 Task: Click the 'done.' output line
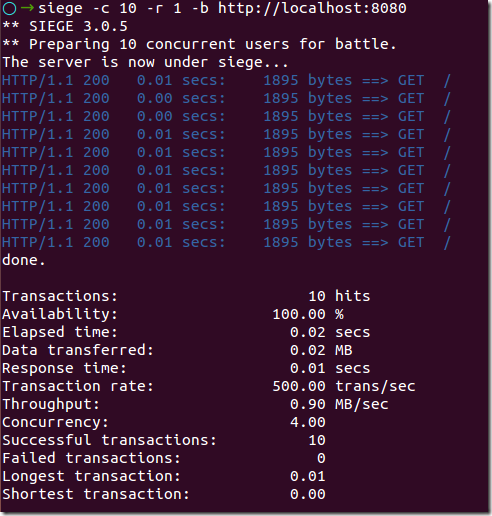[23, 260]
